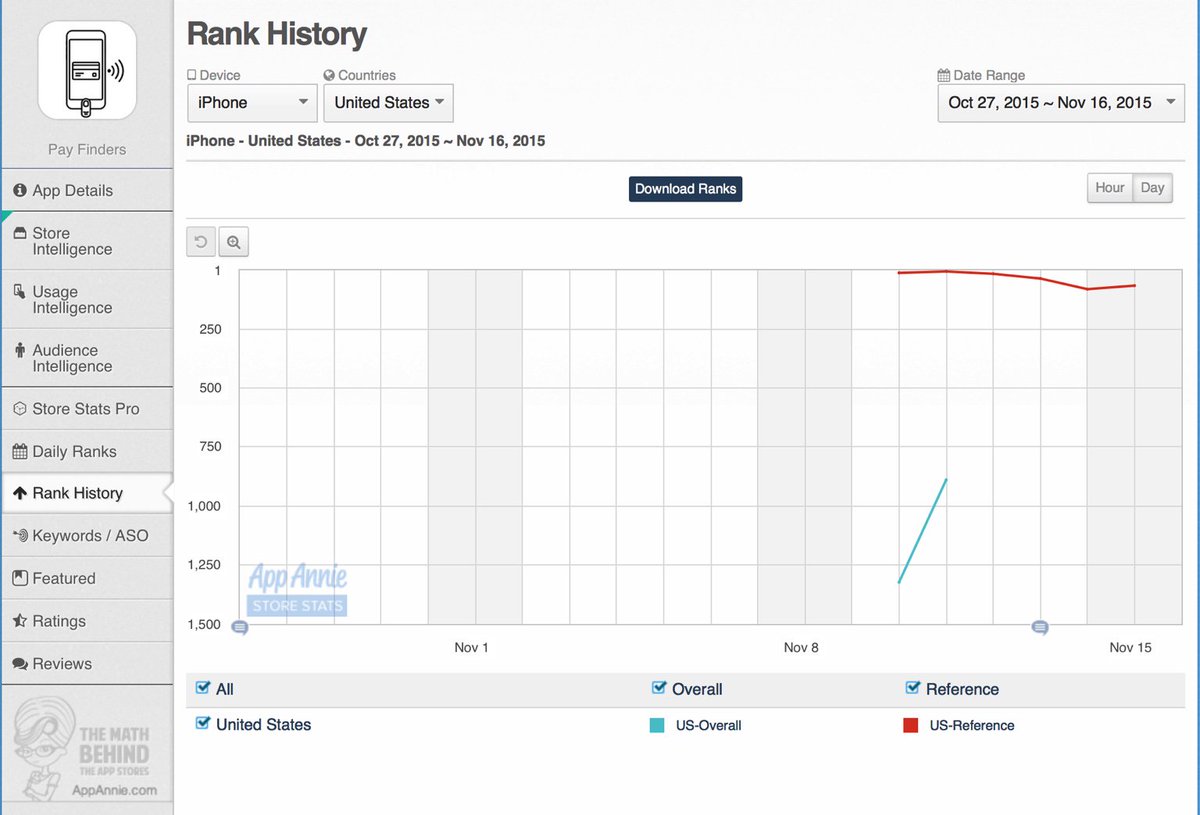
Task: Click the Store Intelligence storefront icon
Action: pos(20,233)
